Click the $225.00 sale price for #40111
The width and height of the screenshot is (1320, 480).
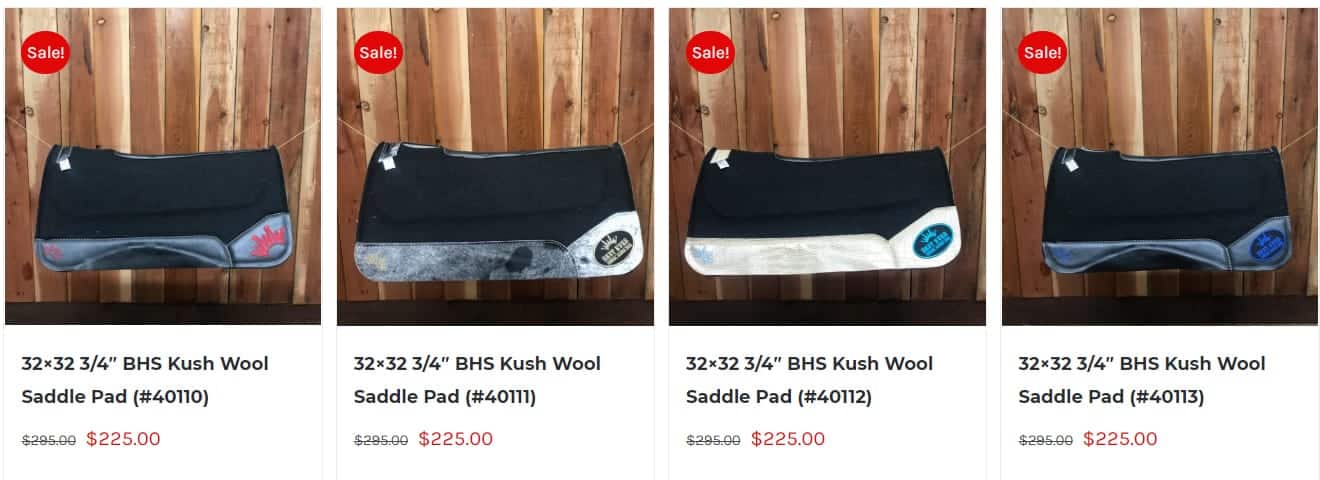[455, 439]
